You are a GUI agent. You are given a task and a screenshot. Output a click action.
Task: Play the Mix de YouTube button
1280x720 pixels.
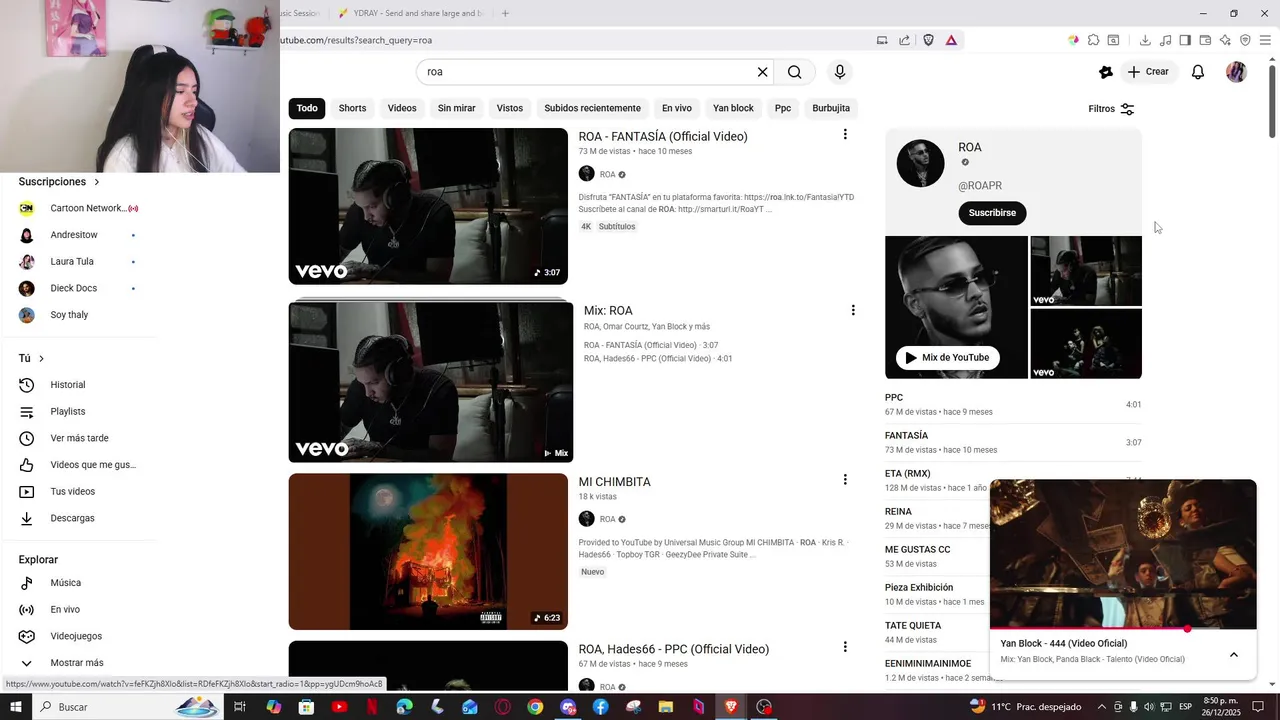pyautogui.click(x=947, y=357)
